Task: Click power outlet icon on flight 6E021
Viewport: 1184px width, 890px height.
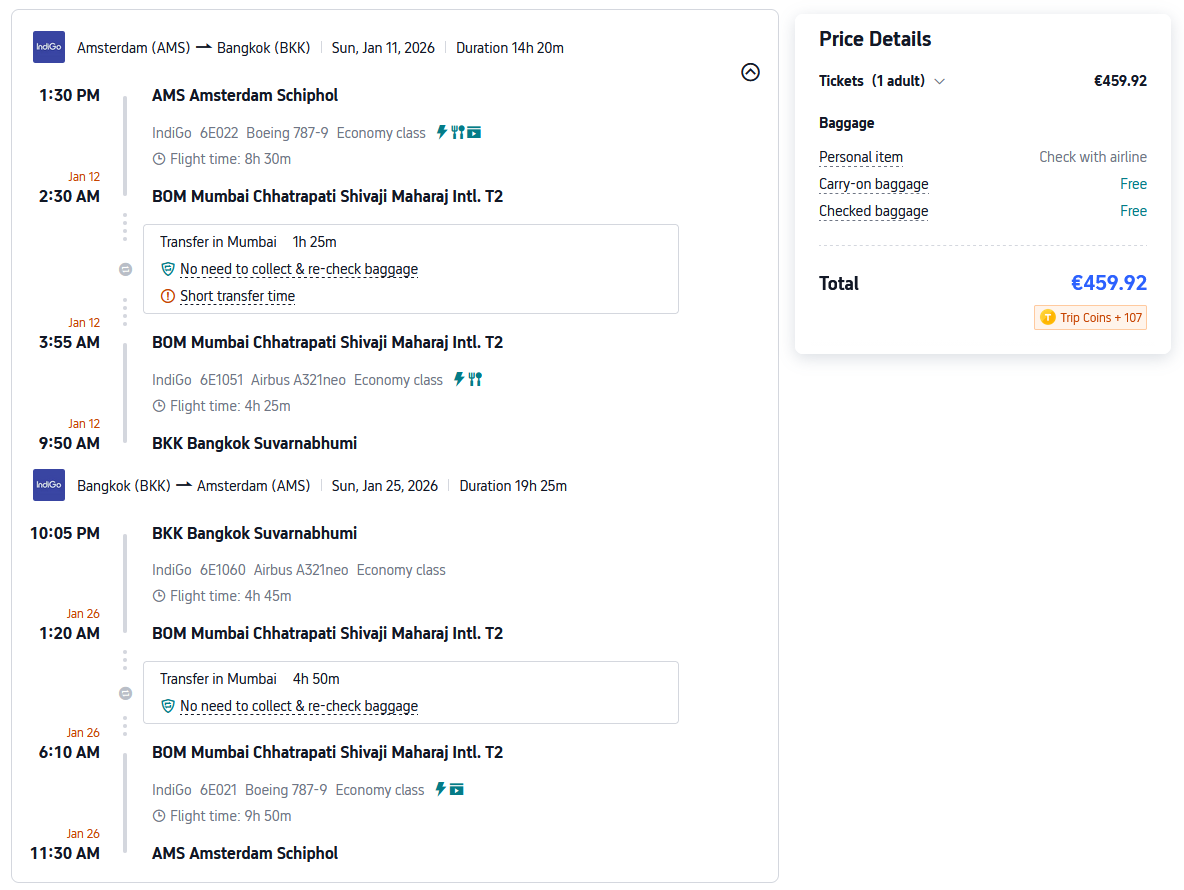Action: [x=440, y=789]
